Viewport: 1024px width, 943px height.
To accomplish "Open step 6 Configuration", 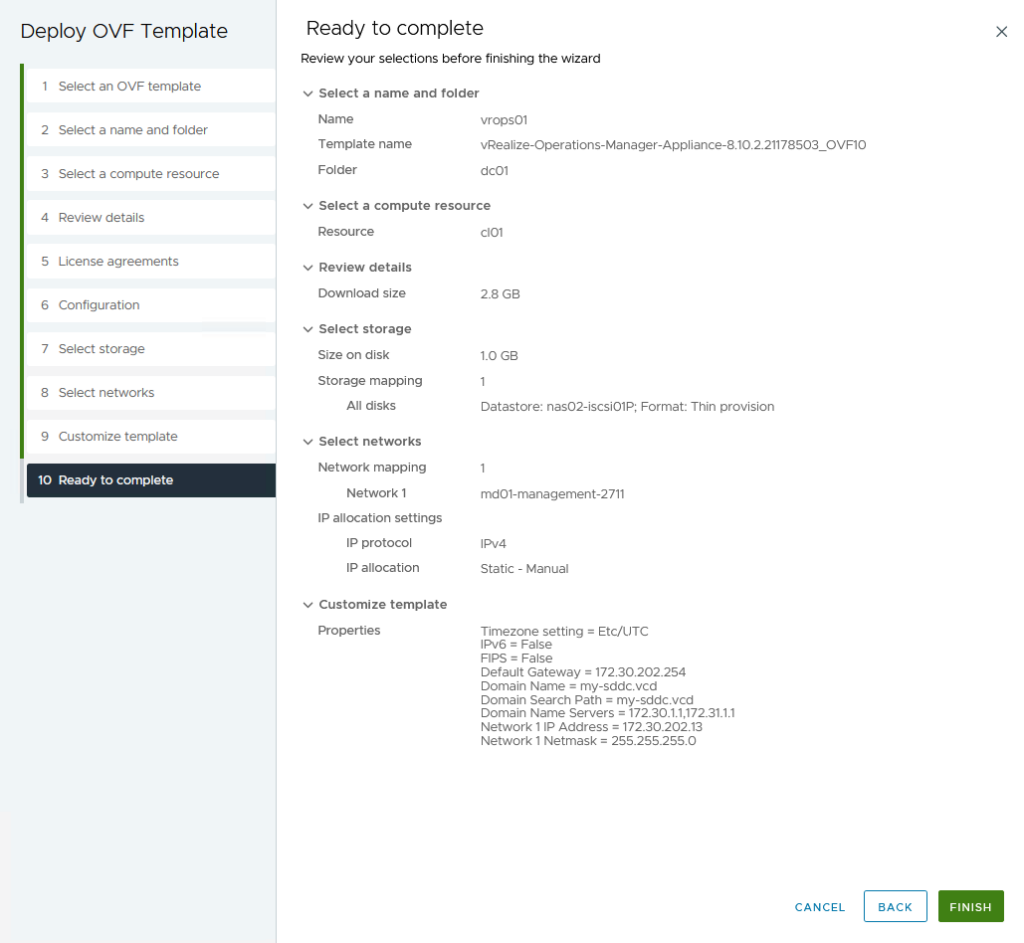I will [99, 305].
